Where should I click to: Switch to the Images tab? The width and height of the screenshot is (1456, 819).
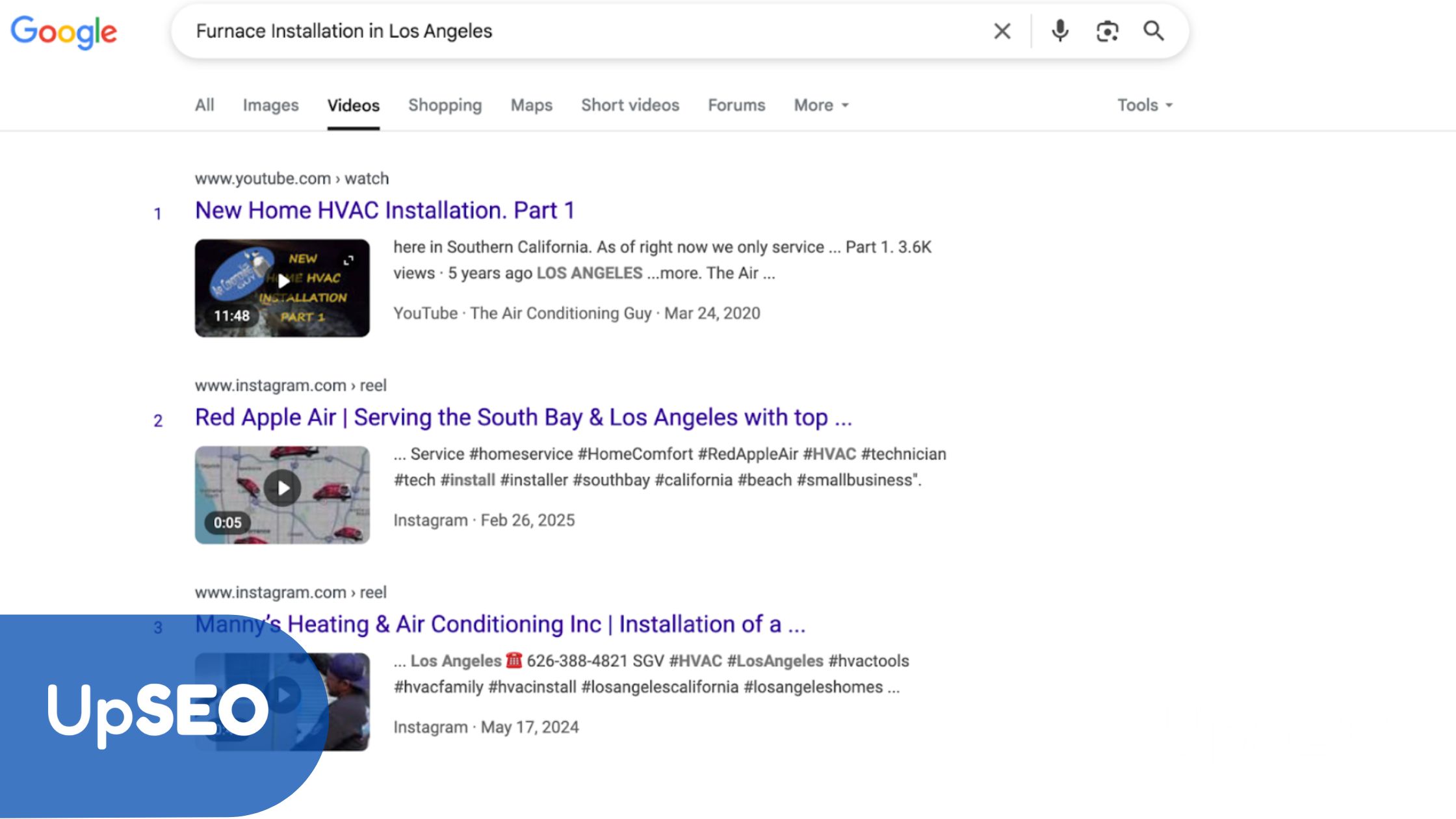pyautogui.click(x=271, y=105)
